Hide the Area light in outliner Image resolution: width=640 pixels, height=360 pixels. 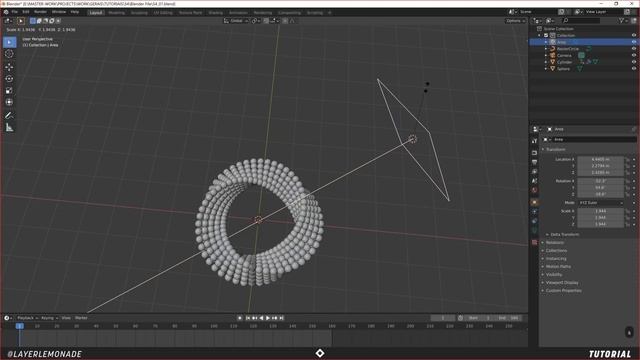(x=634, y=42)
